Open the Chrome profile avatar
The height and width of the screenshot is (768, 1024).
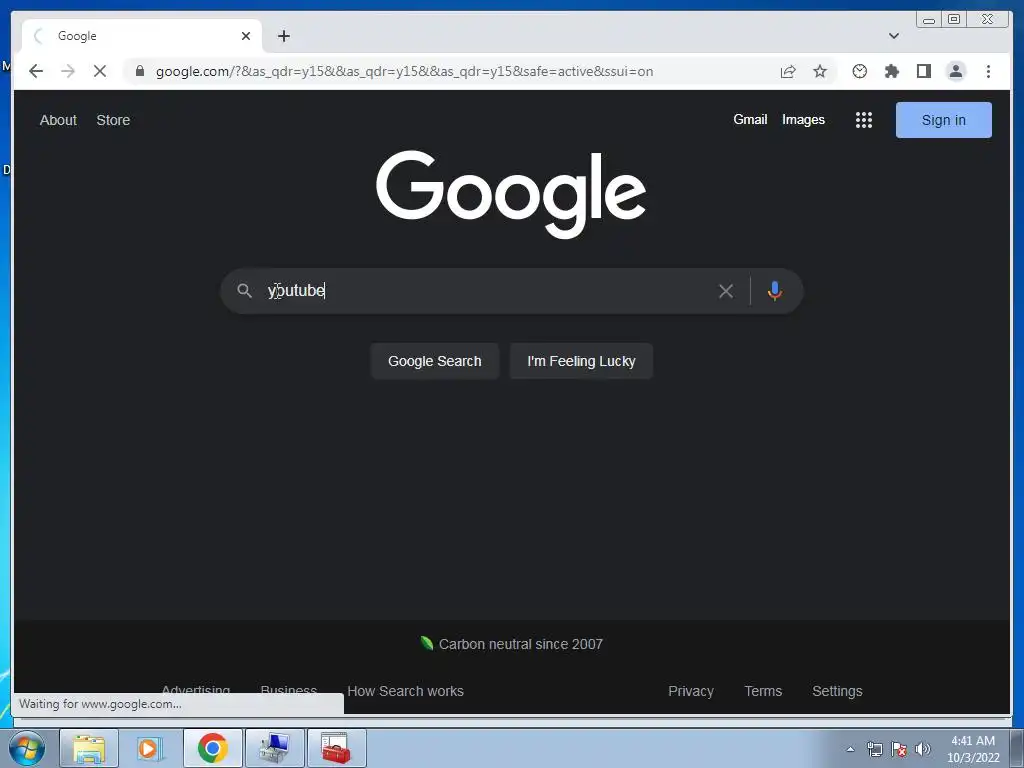pos(955,71)
